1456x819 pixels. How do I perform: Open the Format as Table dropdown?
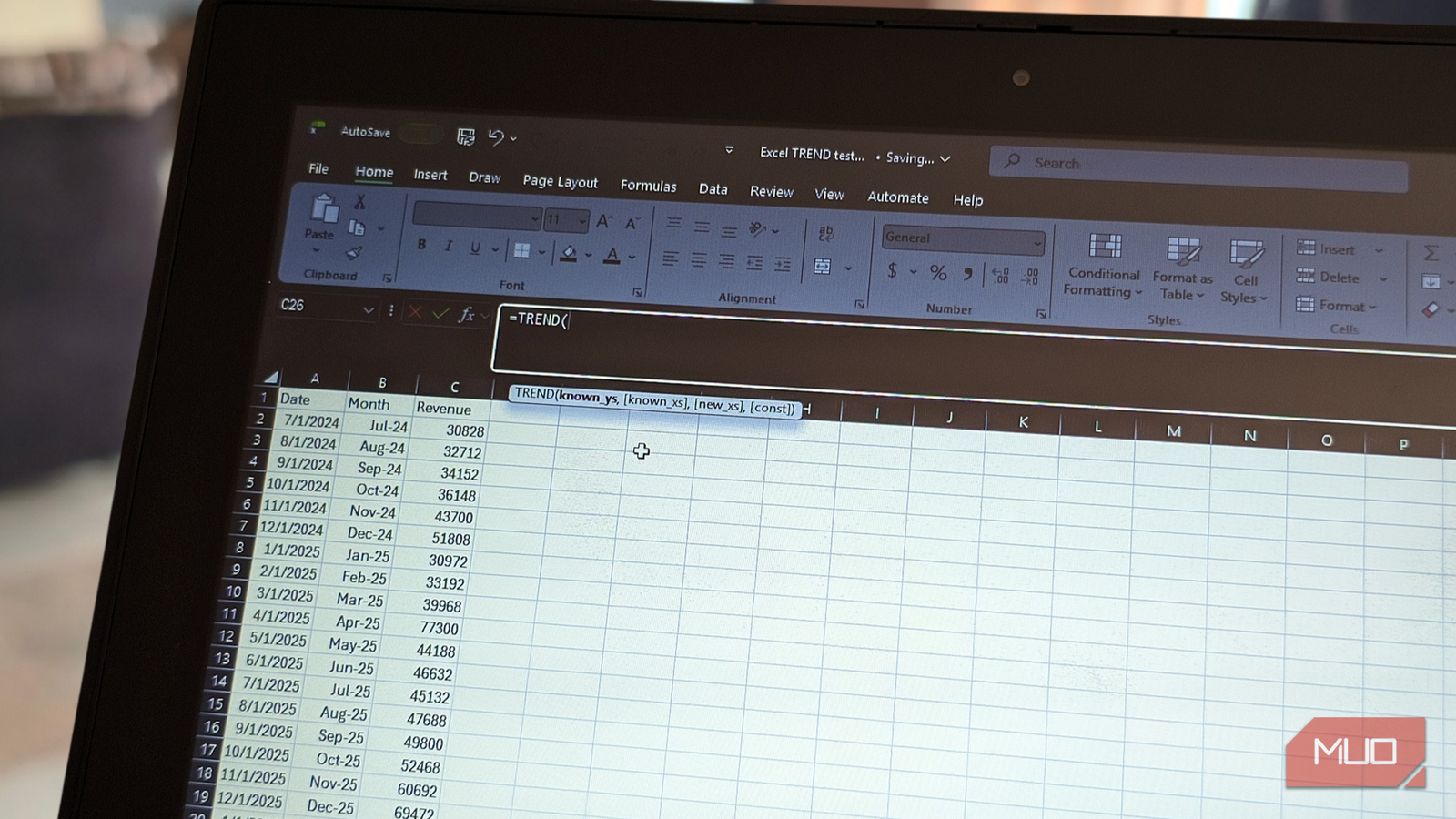pos(1183,269)
